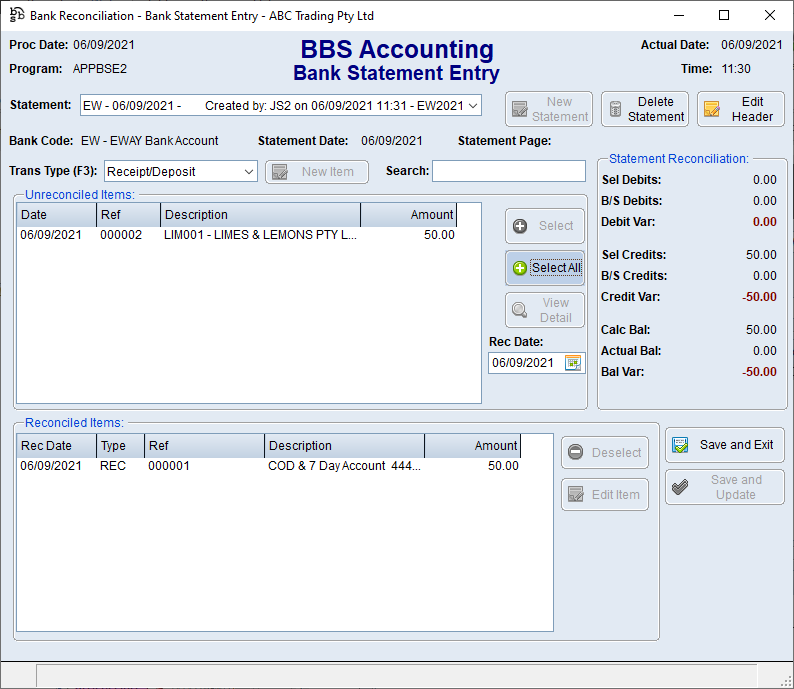Click the Rec Date column header
Viewport: 794px width, 689px height.
click(56, 446)
